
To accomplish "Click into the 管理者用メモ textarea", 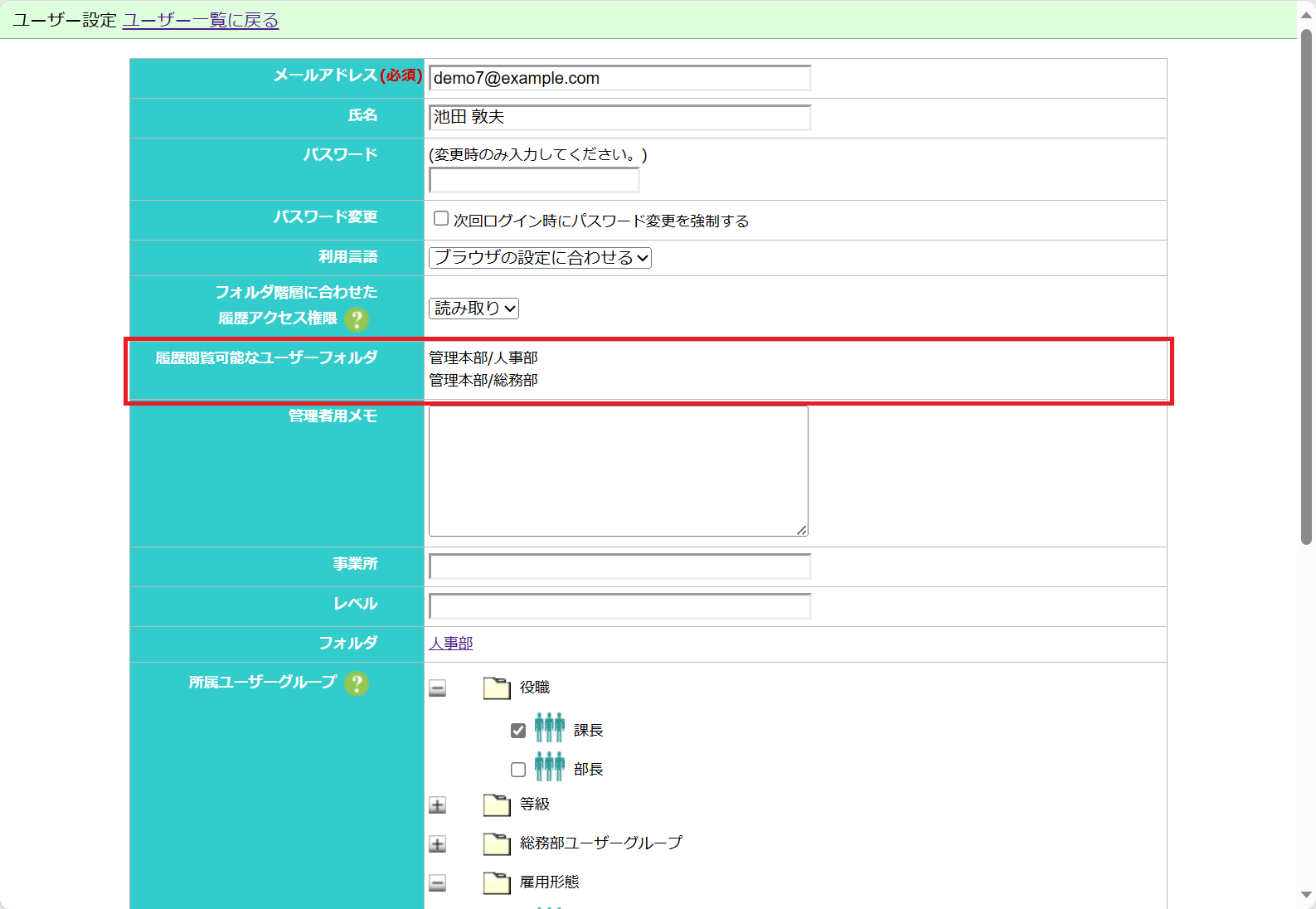I will click(x=619, y=471).
